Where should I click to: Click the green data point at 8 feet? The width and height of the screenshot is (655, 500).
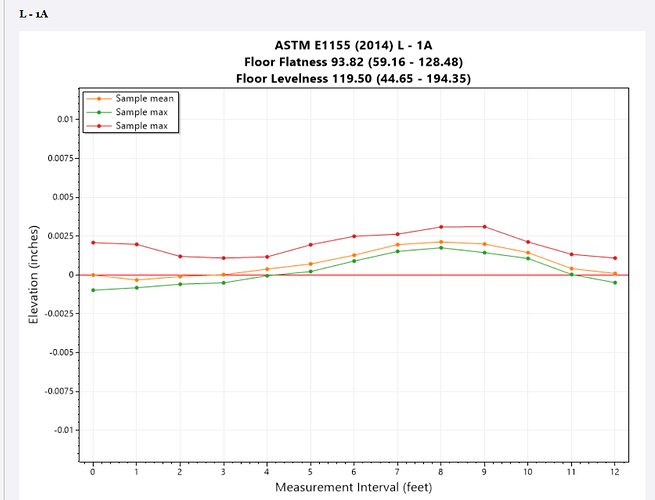point(441,247)
